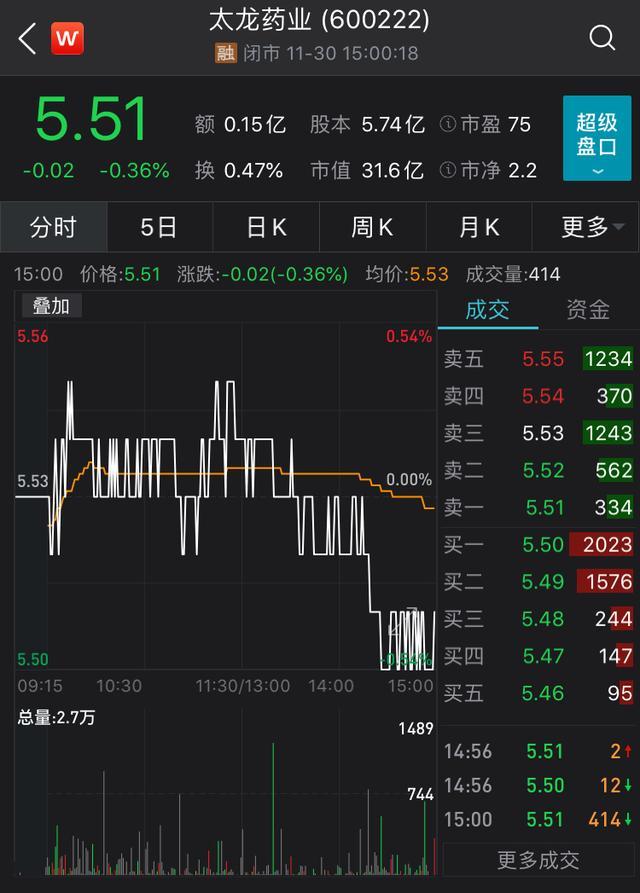Tap the 融 margin-trading badge
The width and height of the screenshot is (640, 893).
pyautogui.click(x=225, y=53)
